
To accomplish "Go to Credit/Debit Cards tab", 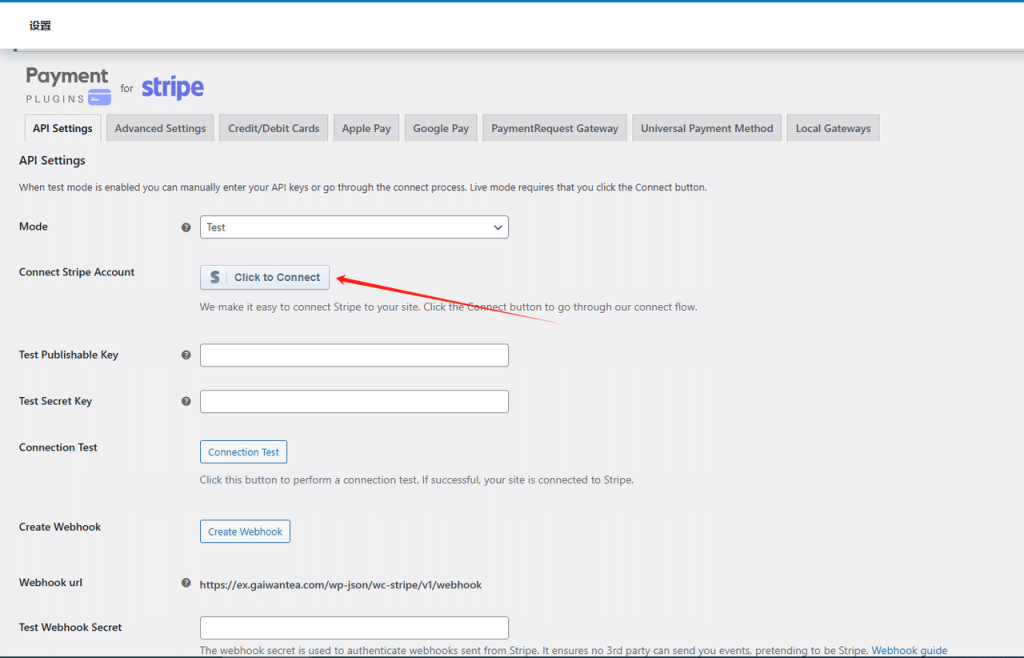I will [273, 128].
